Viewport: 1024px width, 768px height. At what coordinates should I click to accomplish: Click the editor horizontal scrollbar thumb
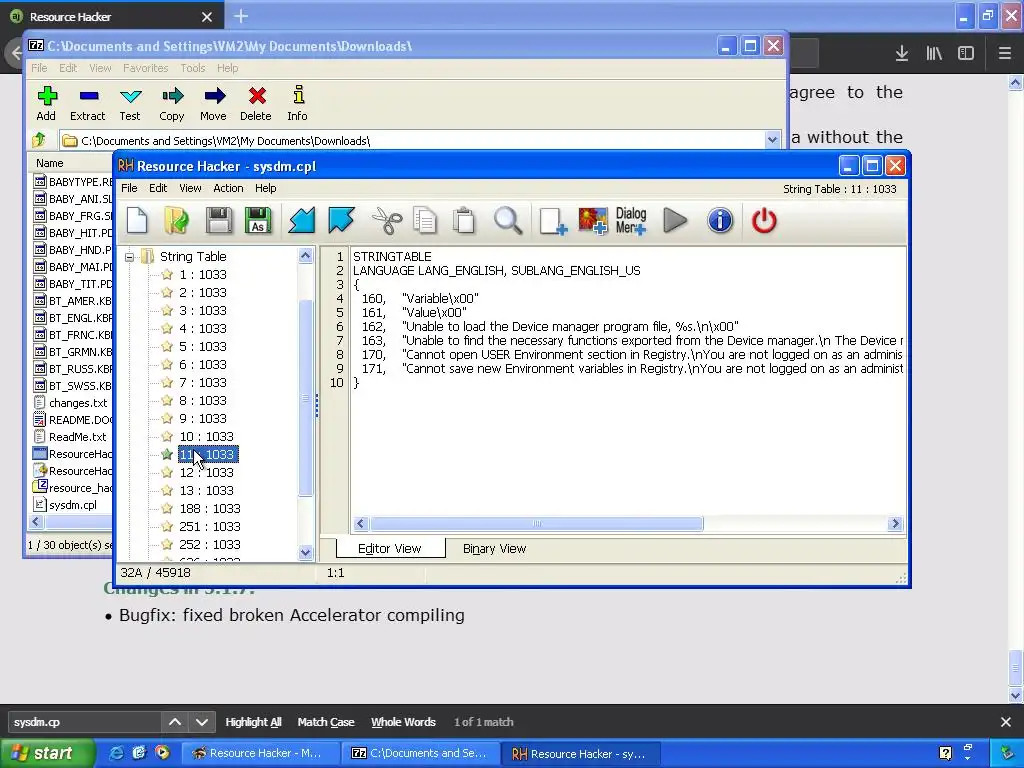pos(537,524)
